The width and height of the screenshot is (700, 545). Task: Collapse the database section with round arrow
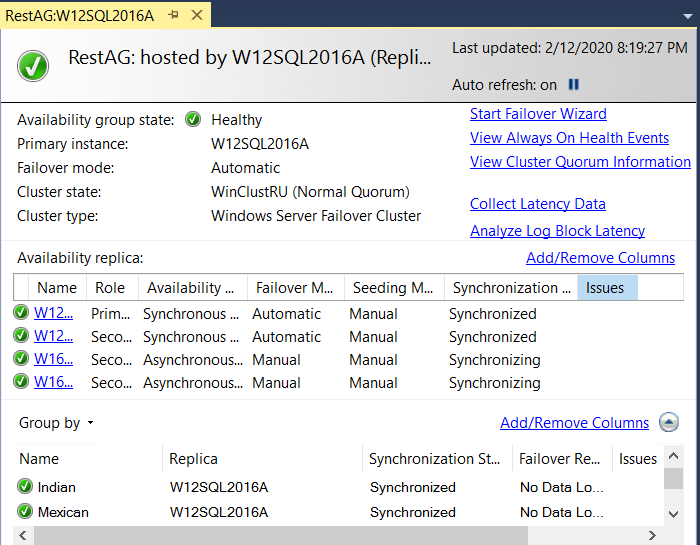pos(670,423)
